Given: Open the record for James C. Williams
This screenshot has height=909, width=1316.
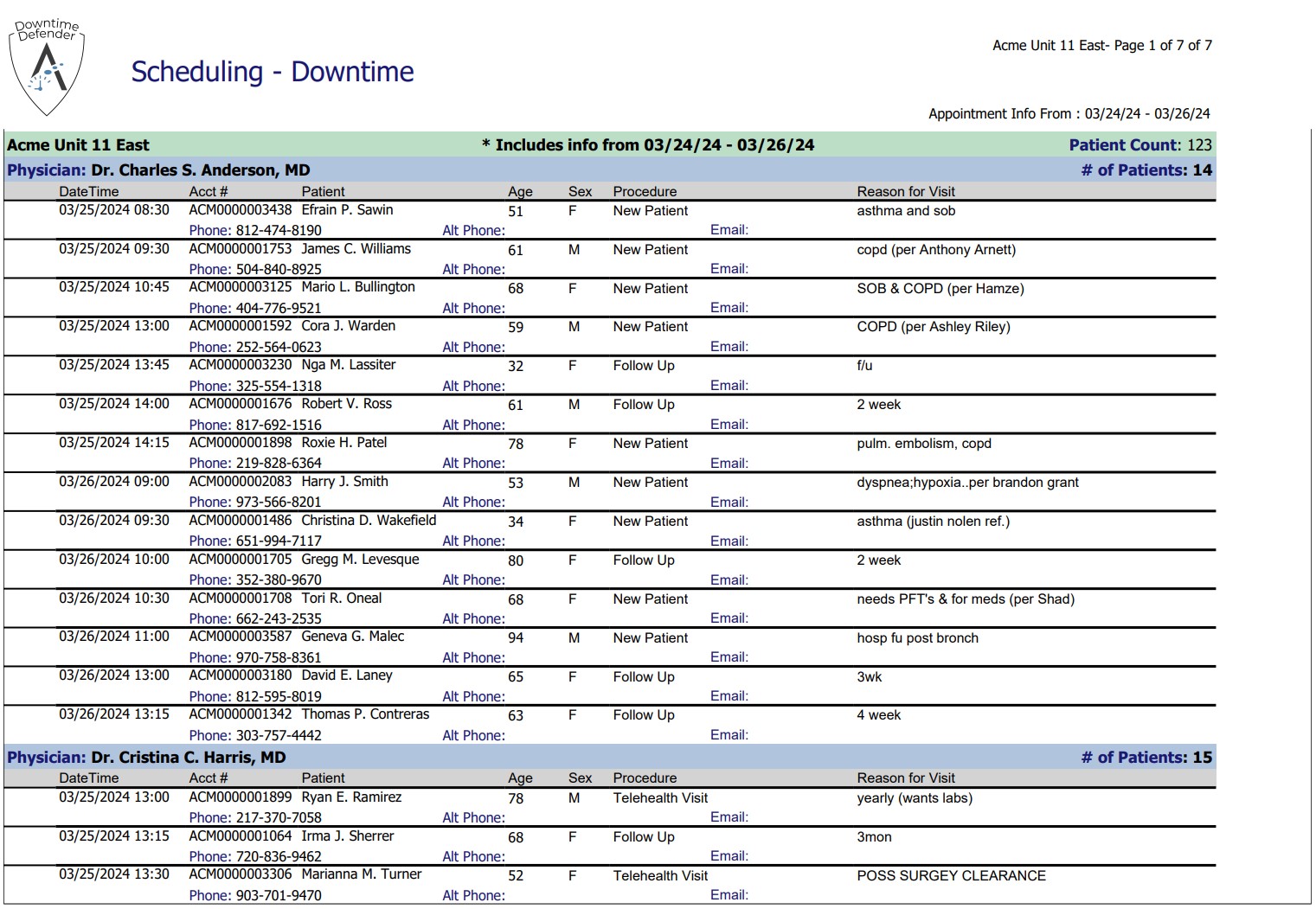Looking at the screenshot, I should [x=358, y=249].
